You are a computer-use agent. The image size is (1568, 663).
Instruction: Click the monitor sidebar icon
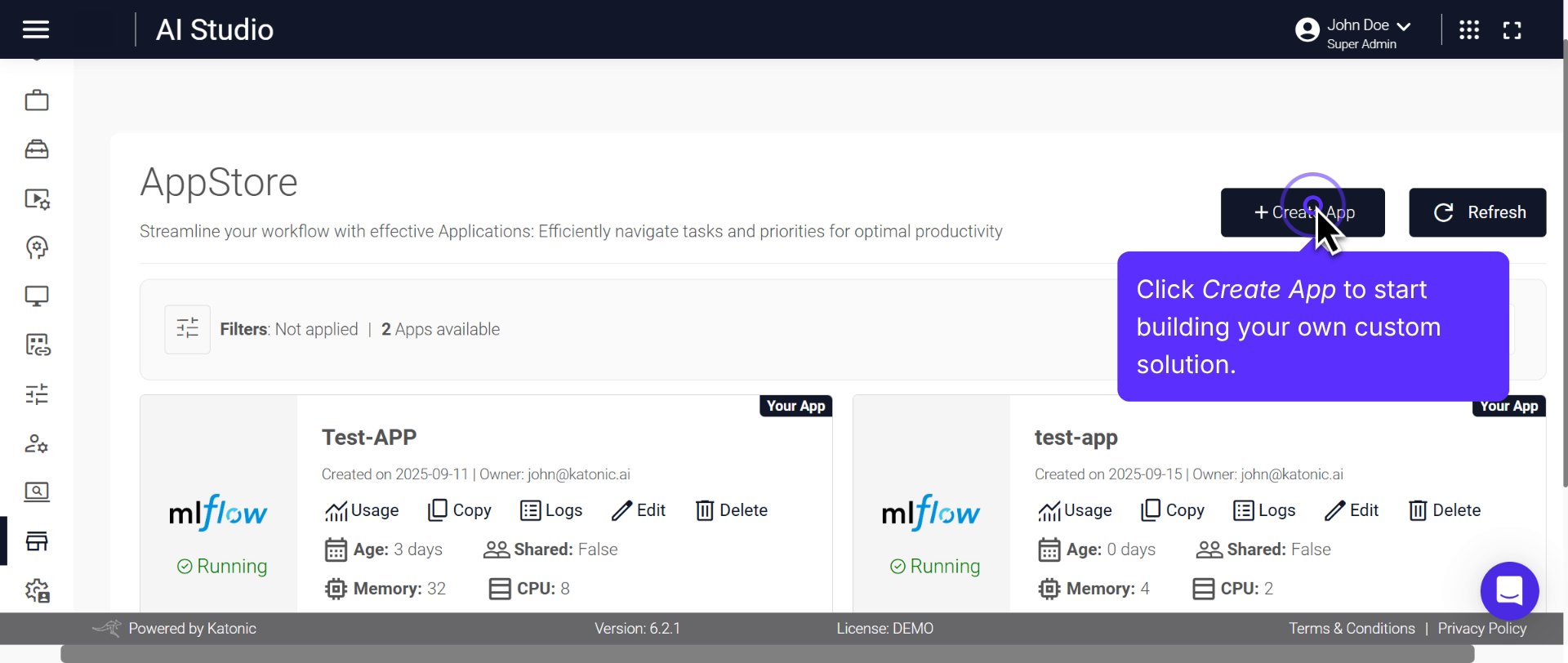click(37, 296)
